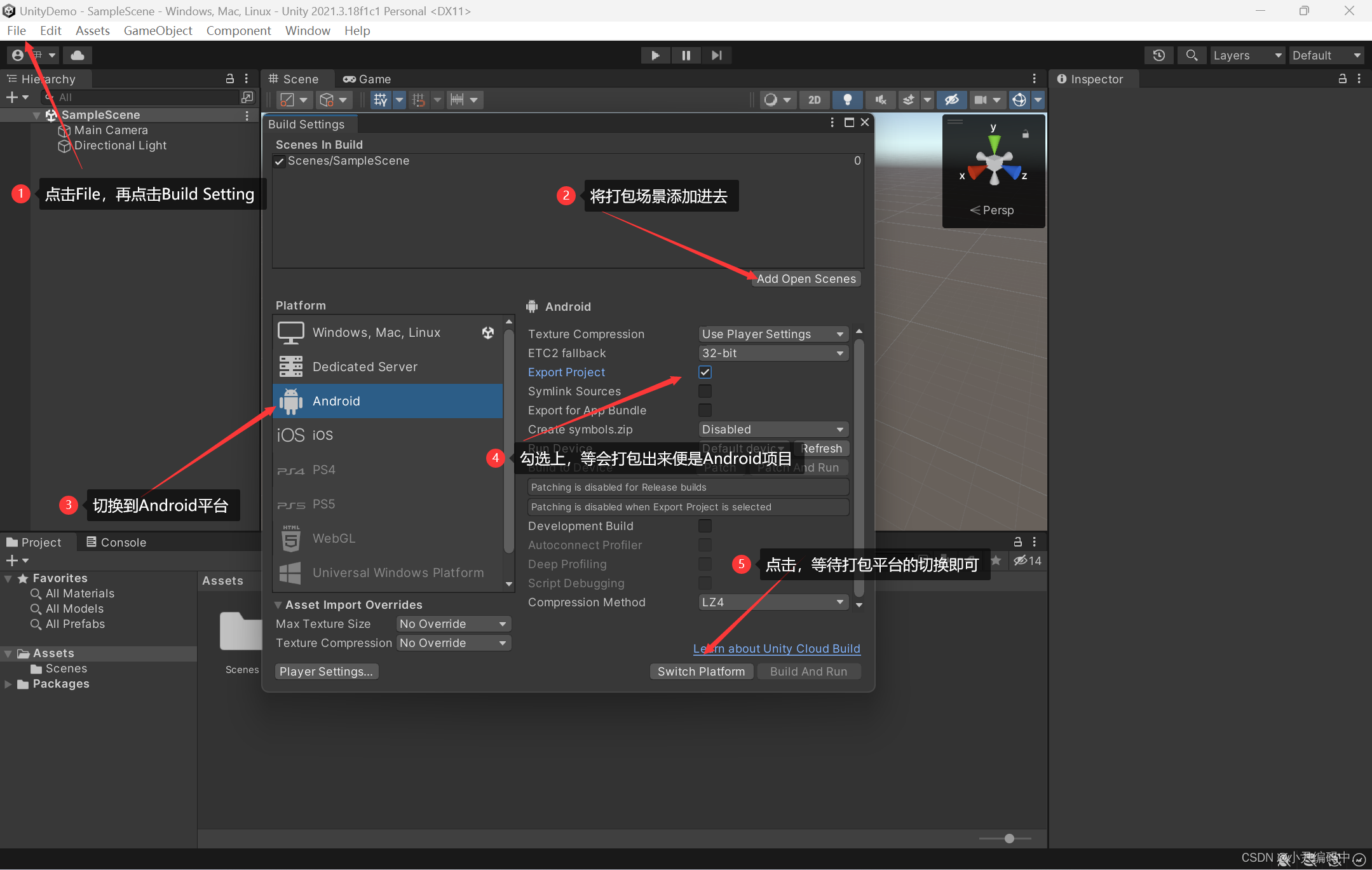Viewport: 1372px width, 870px height.
Task: Click the Play button in the toolbar
Action: (655, 55)
